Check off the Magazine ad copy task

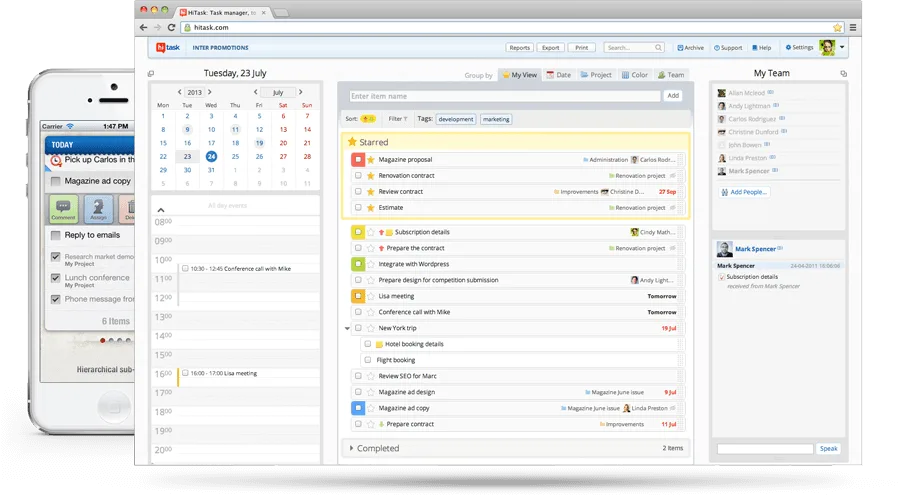[358, 408]
